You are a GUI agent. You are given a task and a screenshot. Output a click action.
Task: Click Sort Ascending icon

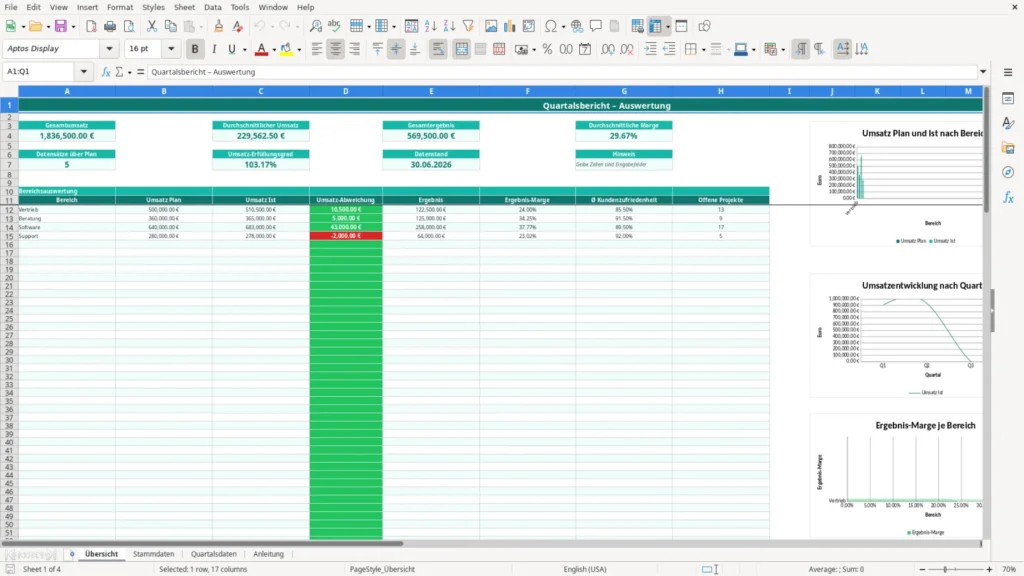click(x=430, y=26)
